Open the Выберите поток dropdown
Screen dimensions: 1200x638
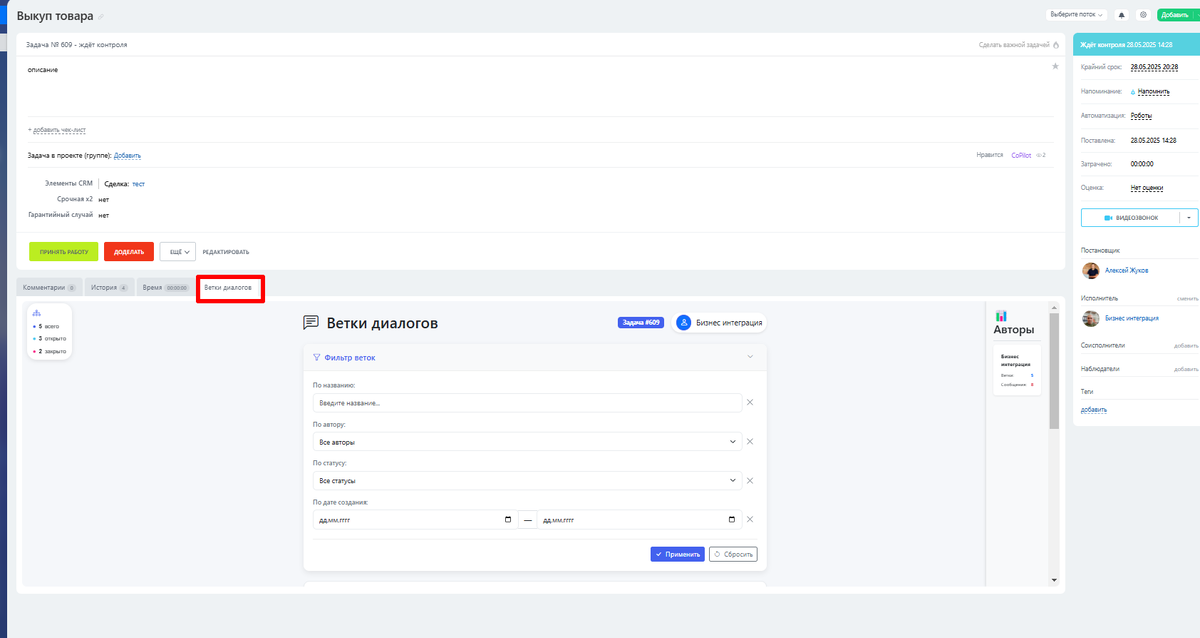point(1077,15)
